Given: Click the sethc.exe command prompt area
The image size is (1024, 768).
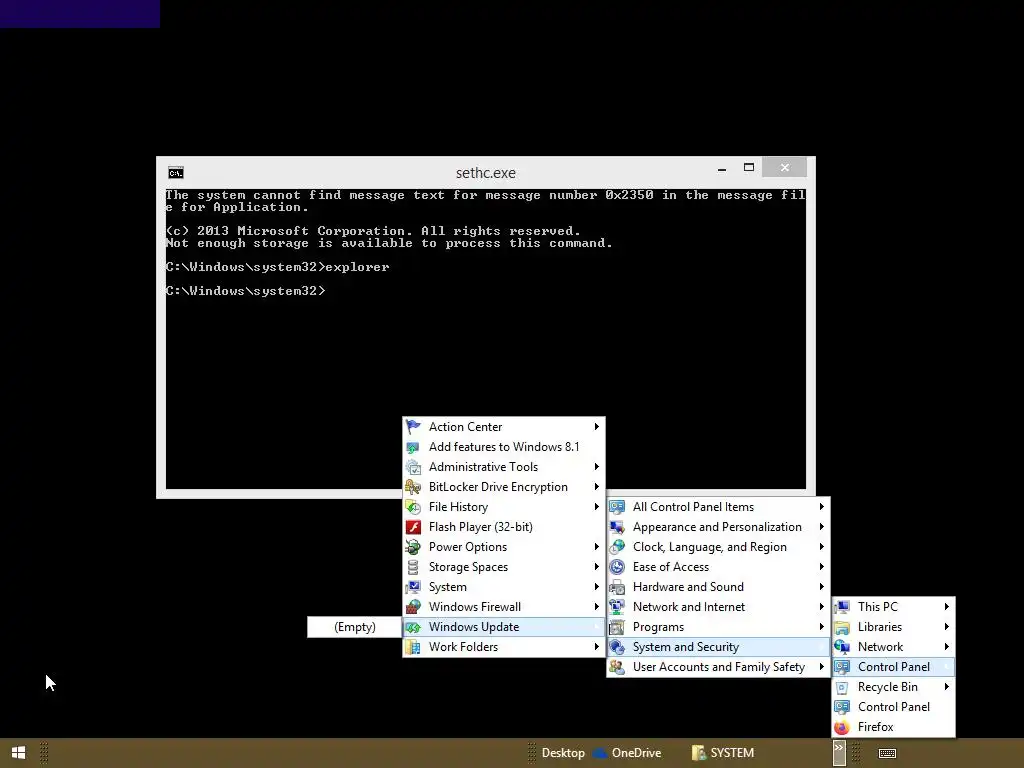Looking at the screenshot, I should coord(486,338).
